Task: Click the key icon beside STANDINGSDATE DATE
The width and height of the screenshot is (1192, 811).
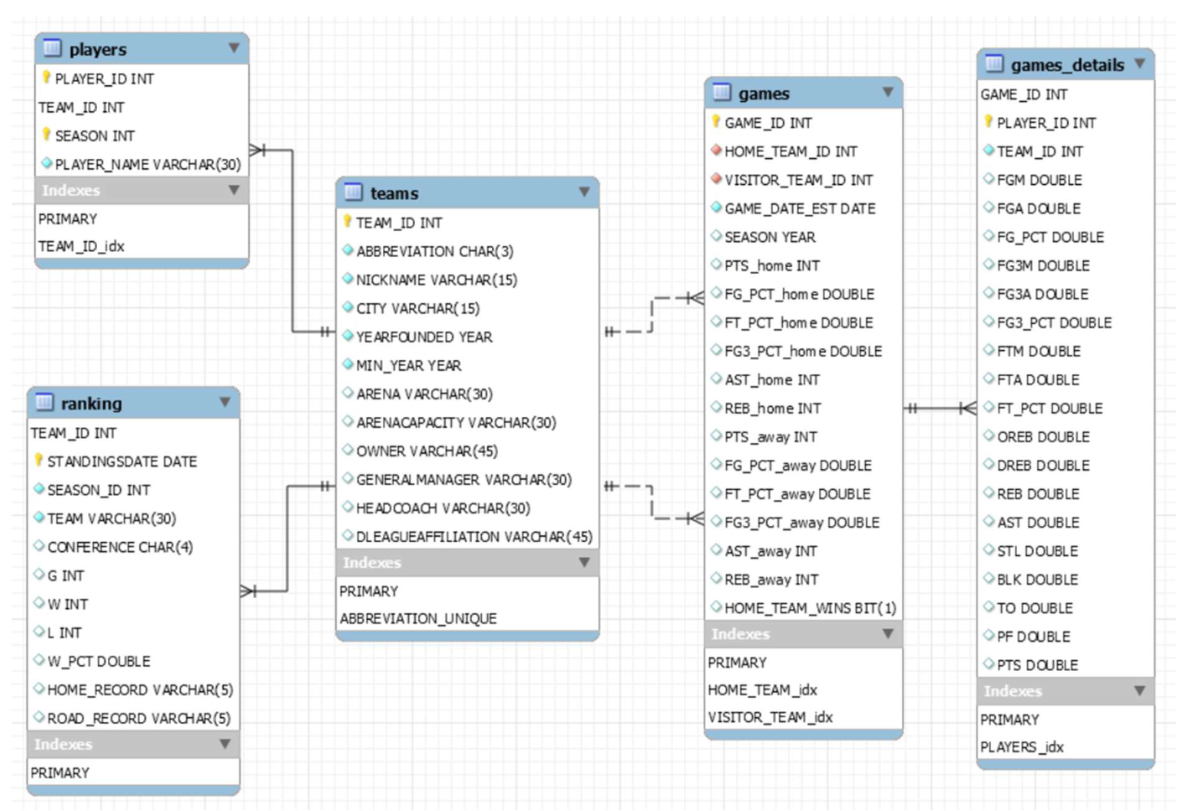Action: click(39, 462)
